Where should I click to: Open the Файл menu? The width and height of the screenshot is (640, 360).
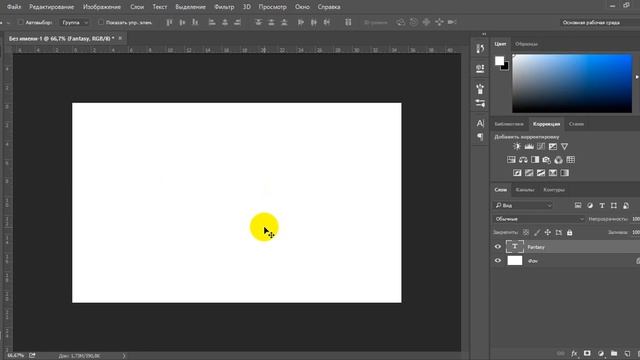[x=14, y=7]
